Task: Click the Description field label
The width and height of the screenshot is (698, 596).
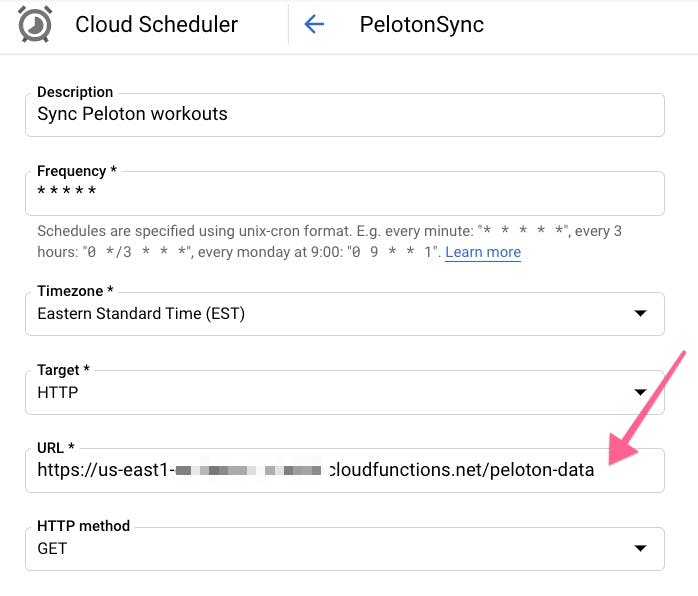Action: (75, 92)
